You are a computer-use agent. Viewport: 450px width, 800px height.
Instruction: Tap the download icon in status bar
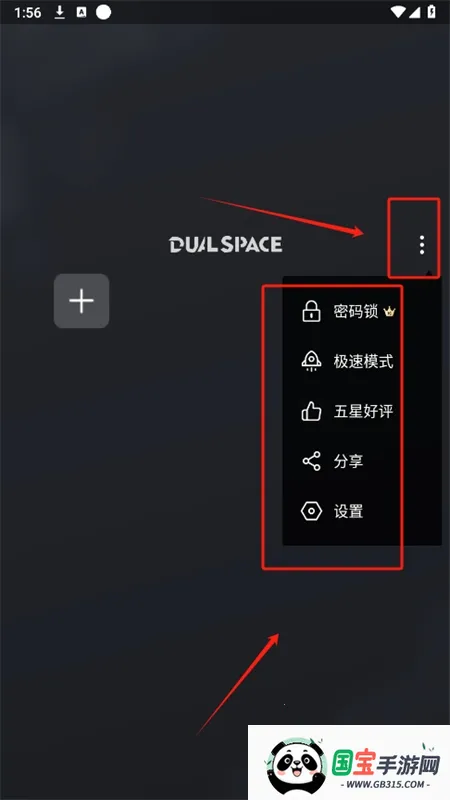click(x=60, y=12)
